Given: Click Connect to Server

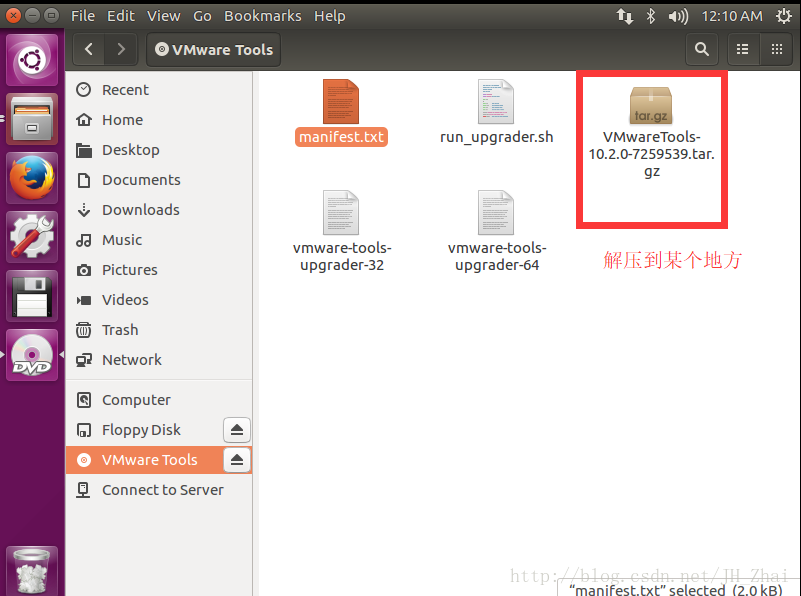Looking at the screenshot, I should tap(159, 490).
